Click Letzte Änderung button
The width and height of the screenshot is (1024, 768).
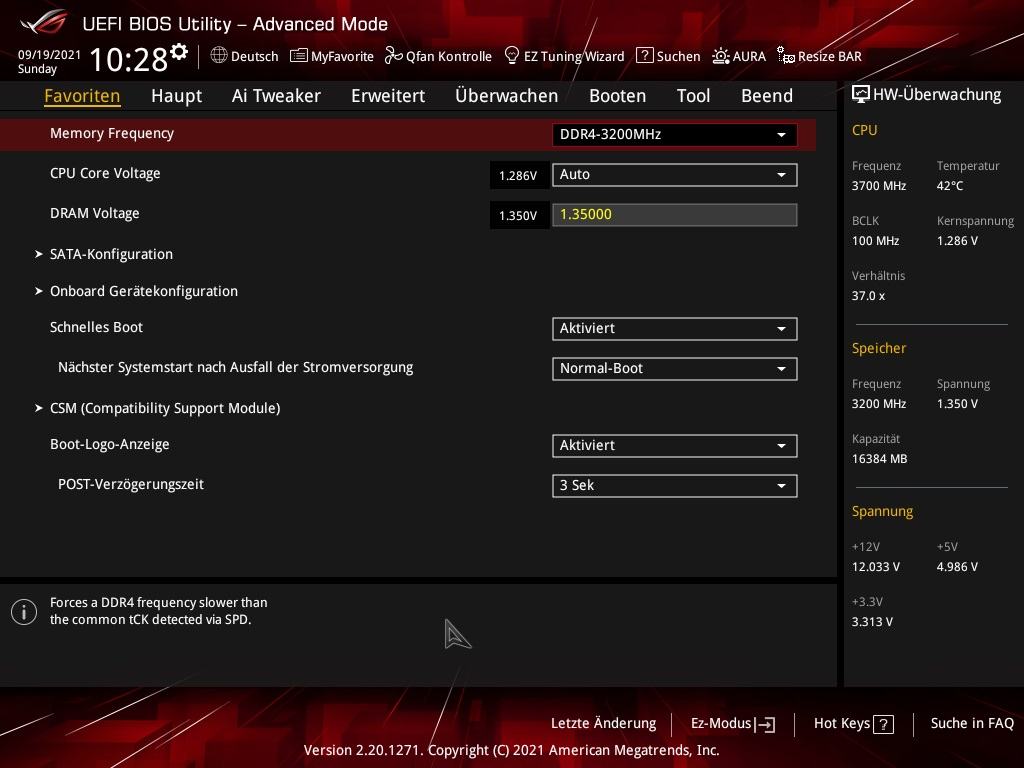(603, 724)
